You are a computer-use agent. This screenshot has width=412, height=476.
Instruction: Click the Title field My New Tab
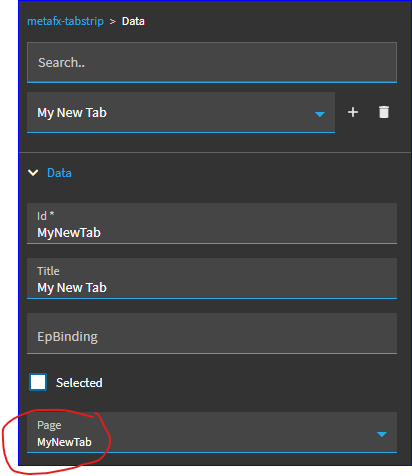point(212,279)
